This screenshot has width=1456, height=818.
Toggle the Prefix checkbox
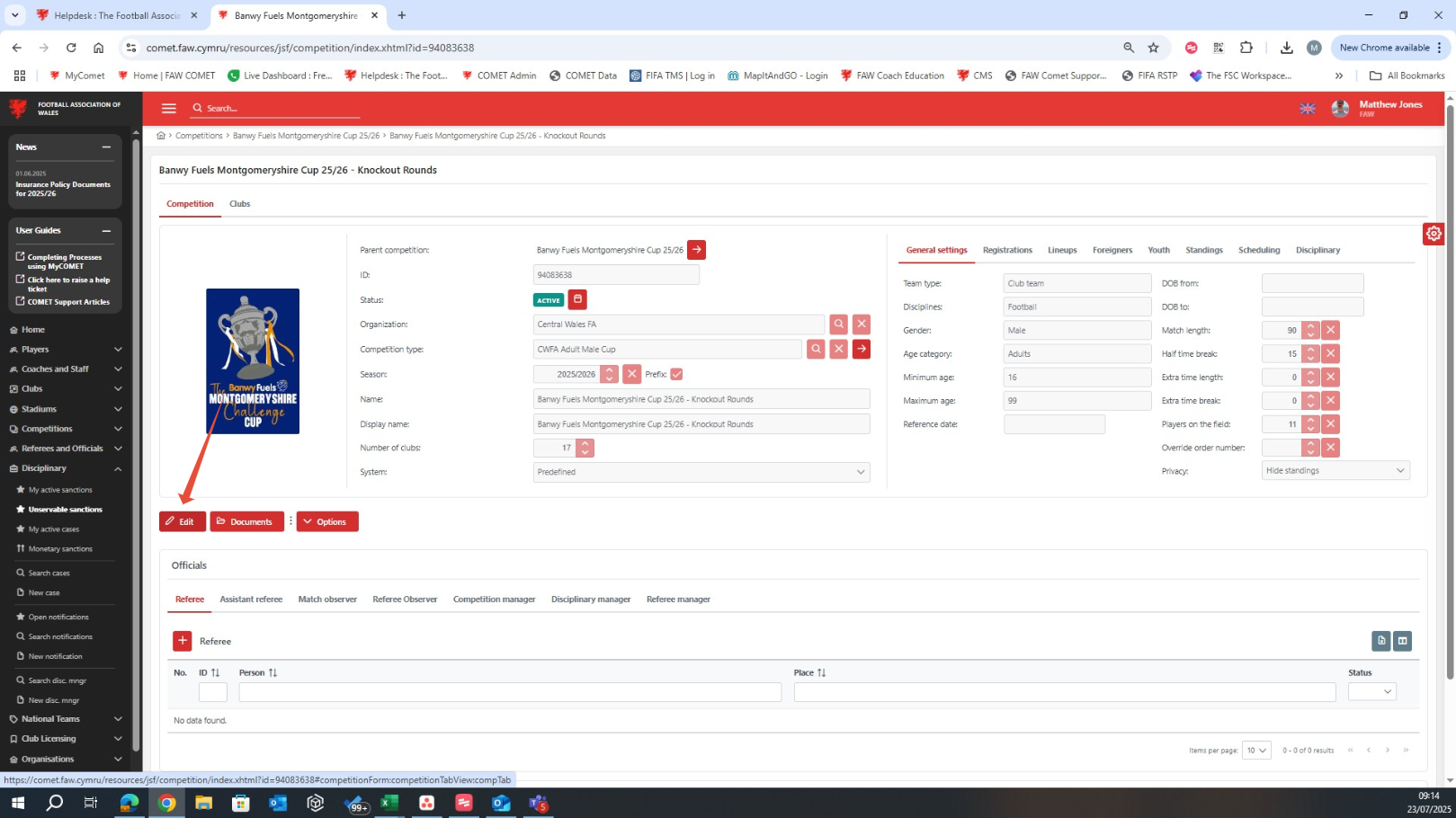676,374
